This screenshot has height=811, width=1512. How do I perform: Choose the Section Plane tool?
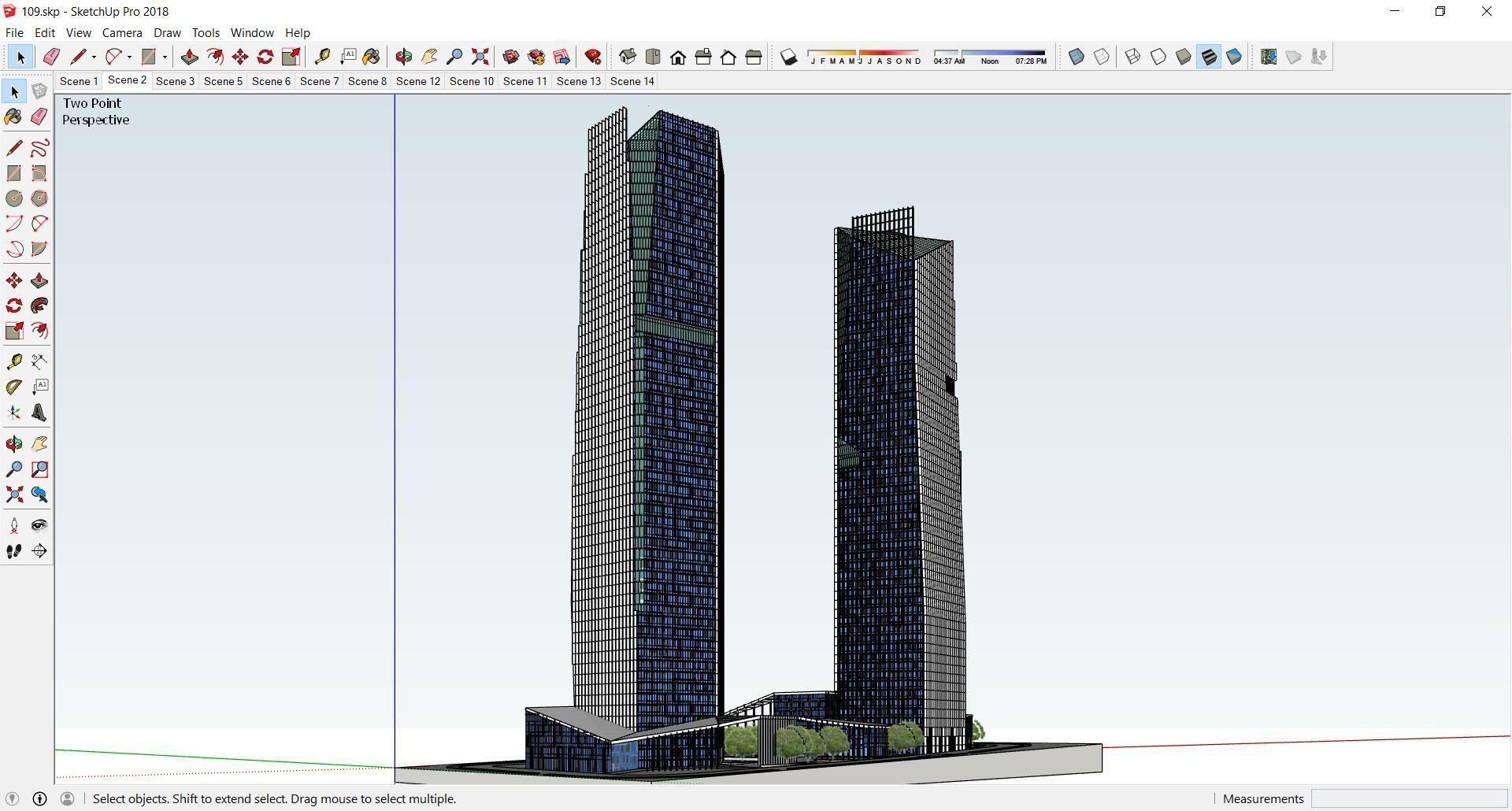coord(39,551)
